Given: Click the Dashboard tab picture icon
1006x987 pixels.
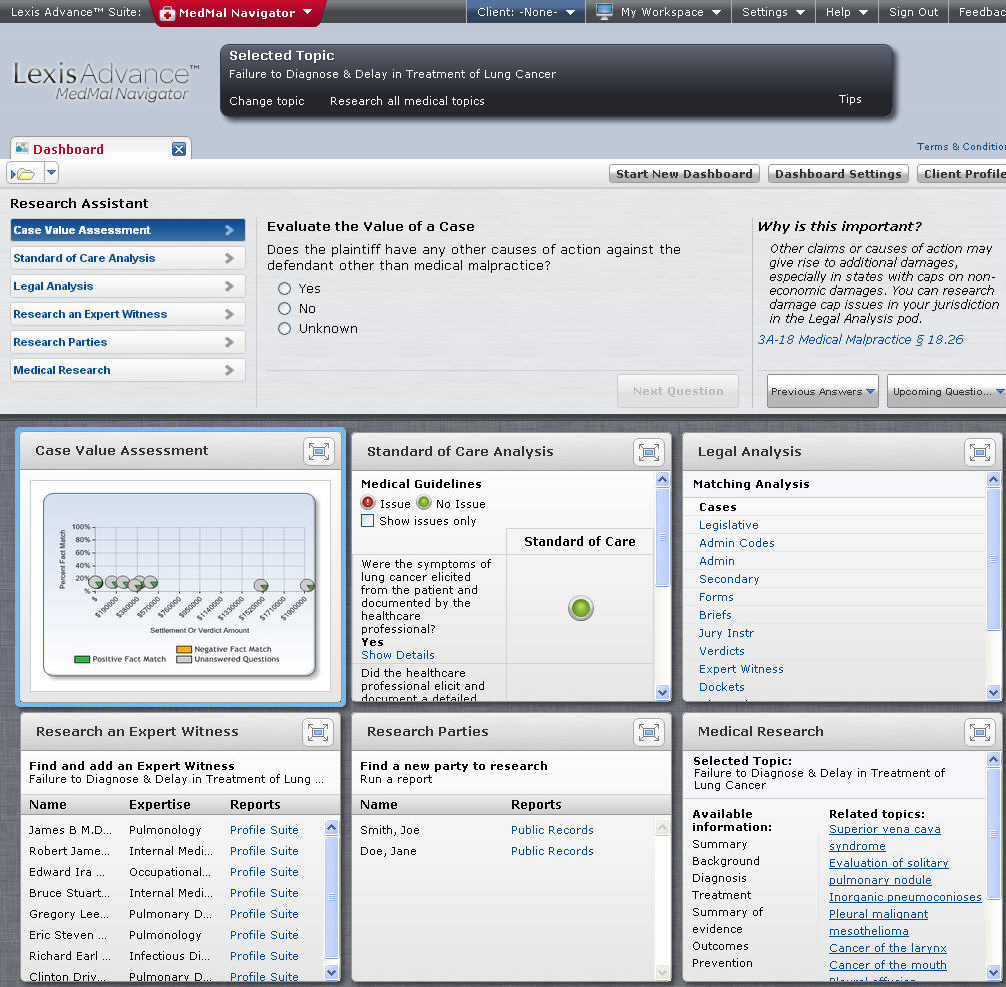Looking at the screenshot, I should (x=22, y=148).
